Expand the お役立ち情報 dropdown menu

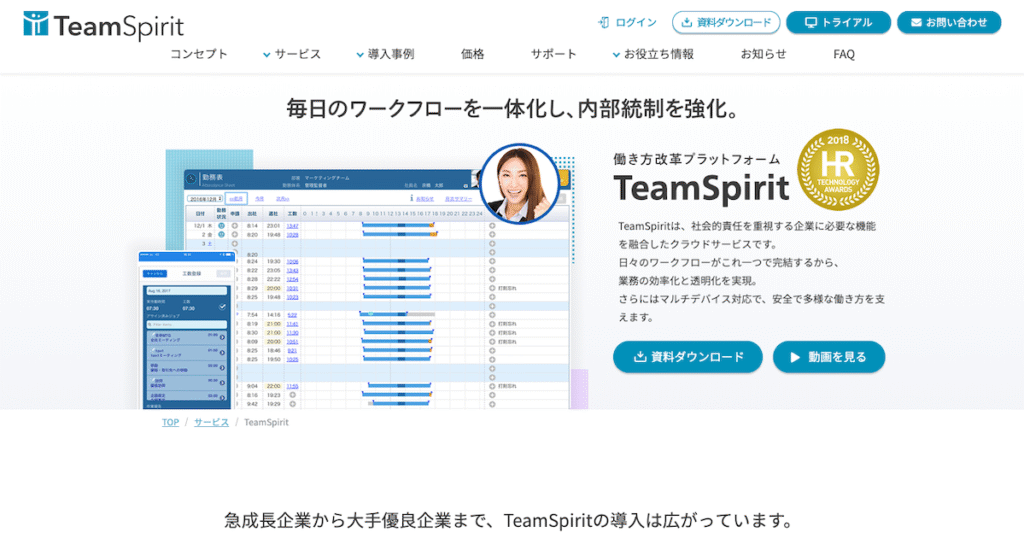[652, 54]
